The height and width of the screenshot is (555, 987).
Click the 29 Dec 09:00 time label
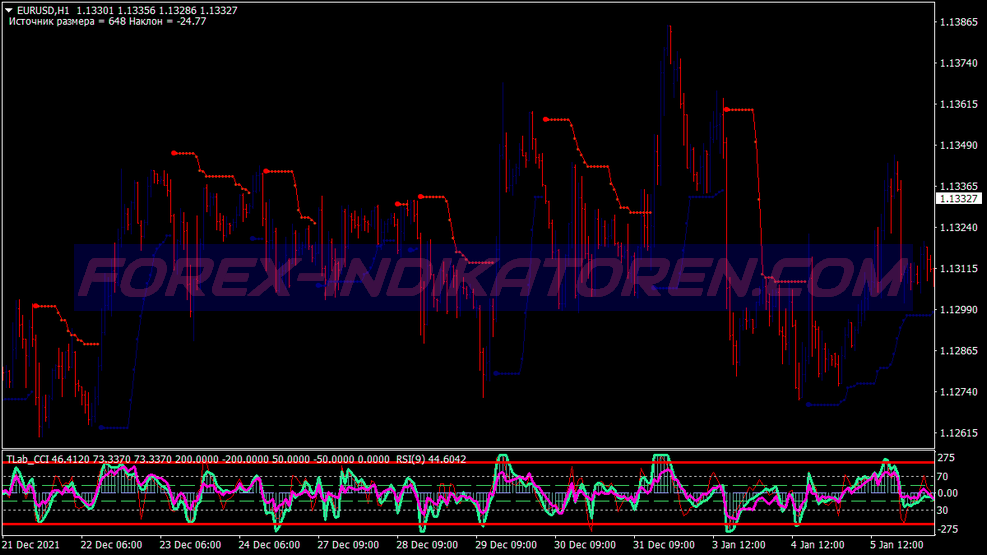click(x=506, y=545)
